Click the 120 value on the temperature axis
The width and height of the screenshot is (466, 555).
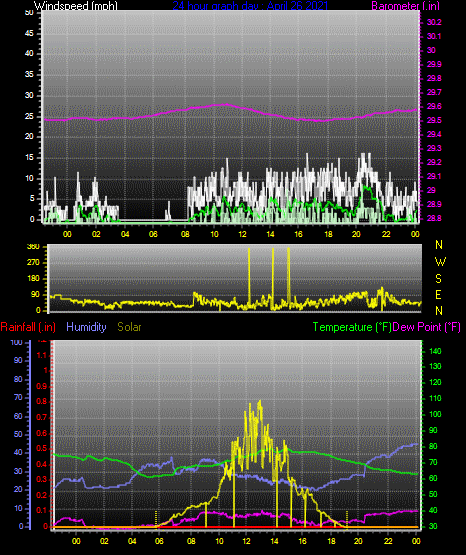pyautogui.click(x=435, y=383)
